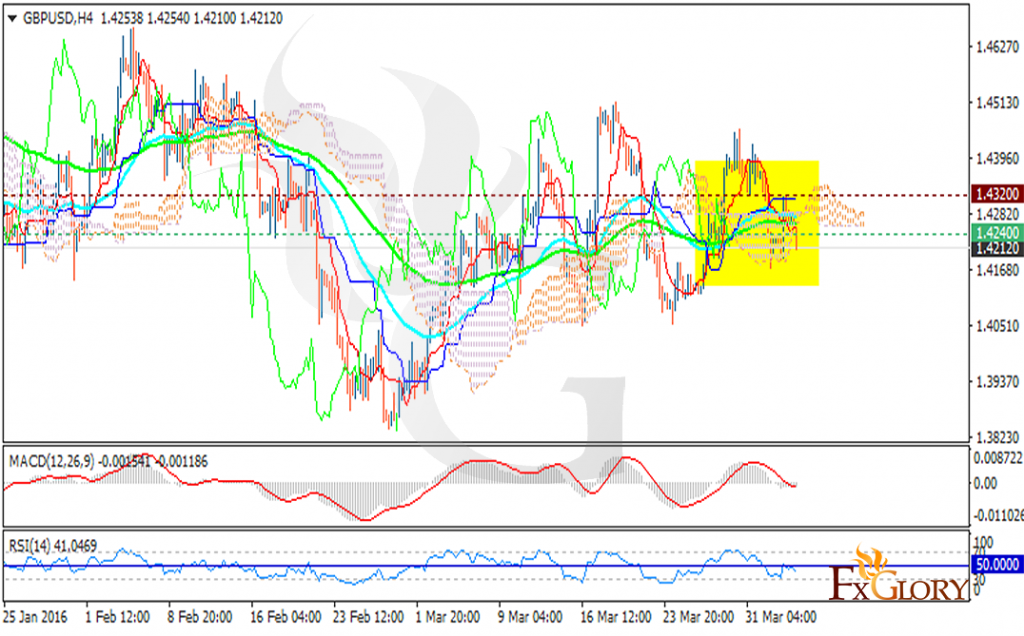Click the 16 Mar 12:00 date label

(616, 617)
